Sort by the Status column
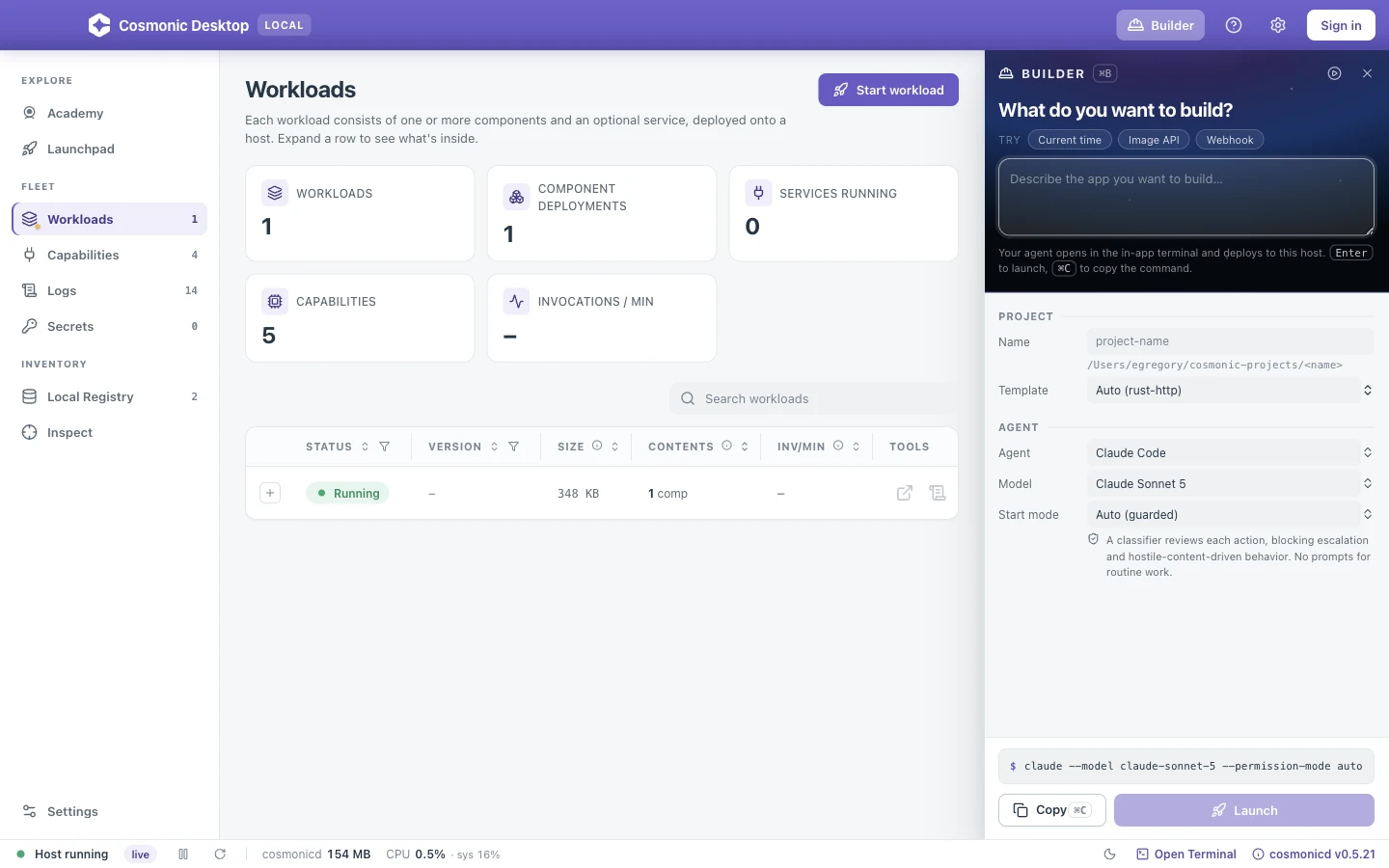The image size is (1389, 868). tap(365, 447)
